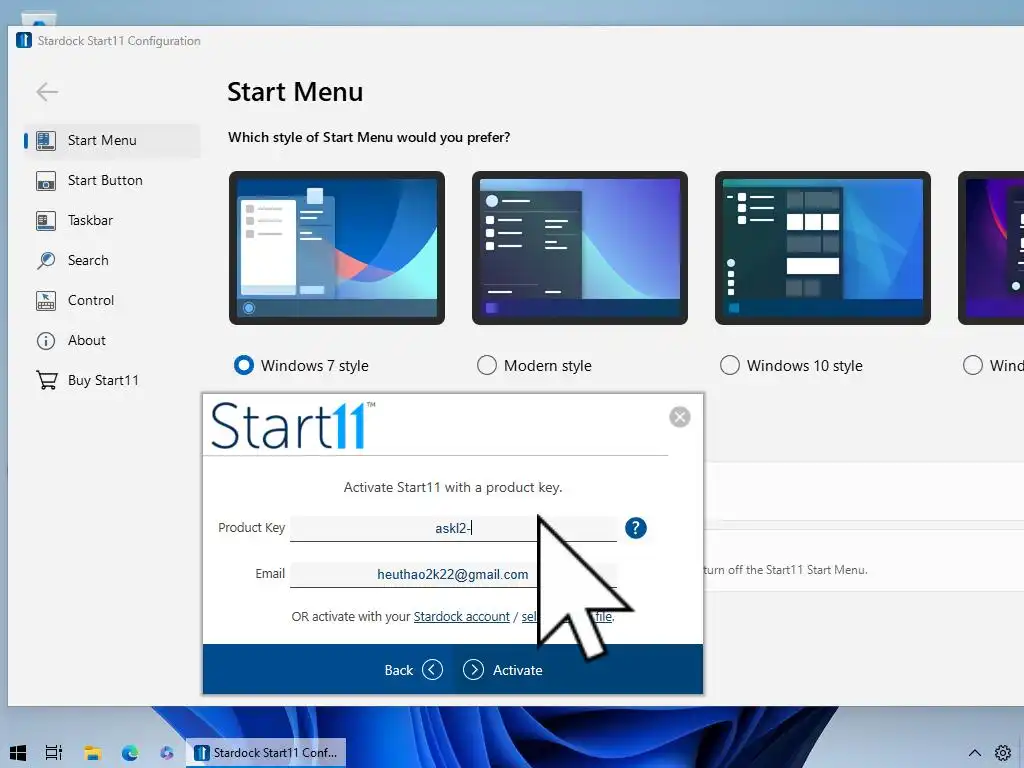This screenshot has width=1024, height=768.
Task: Select the Windows 10 style radio button
Action: 729,365
